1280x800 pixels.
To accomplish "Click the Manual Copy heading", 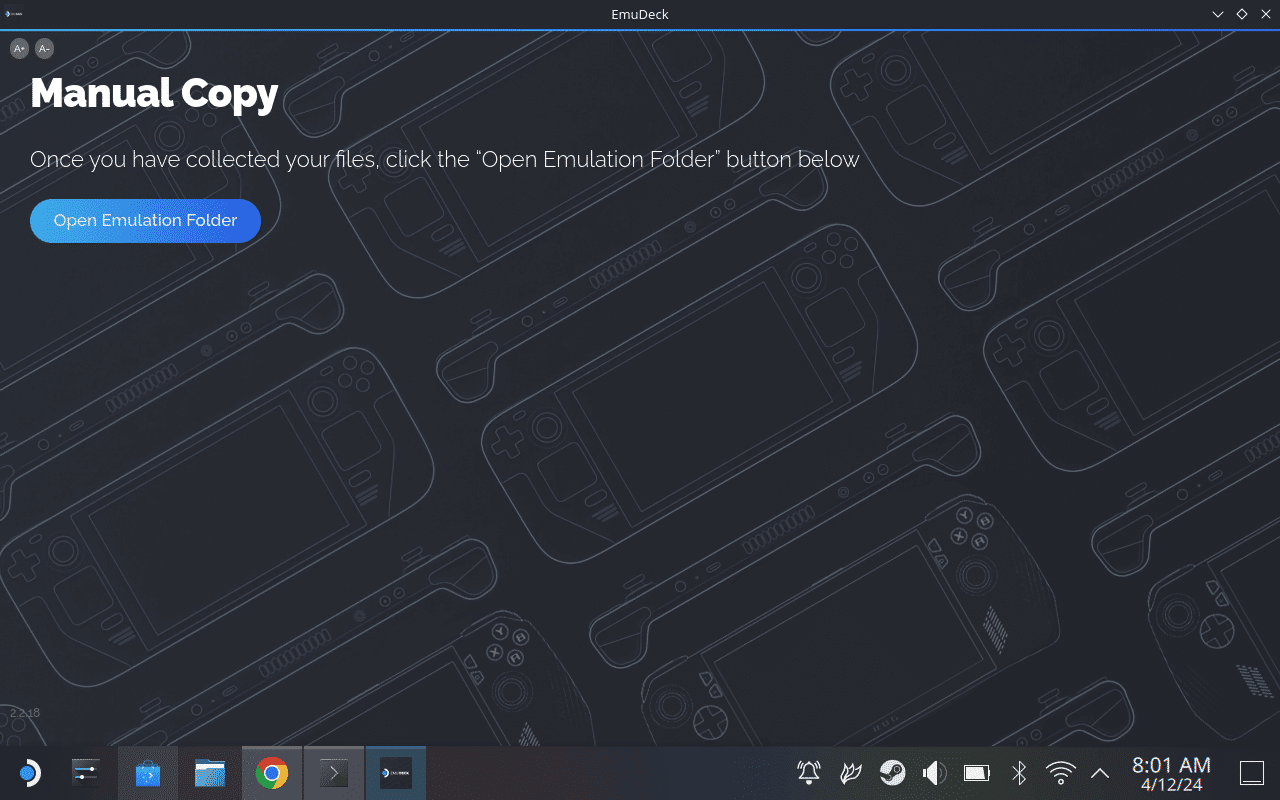I will (x=154, y=94).
